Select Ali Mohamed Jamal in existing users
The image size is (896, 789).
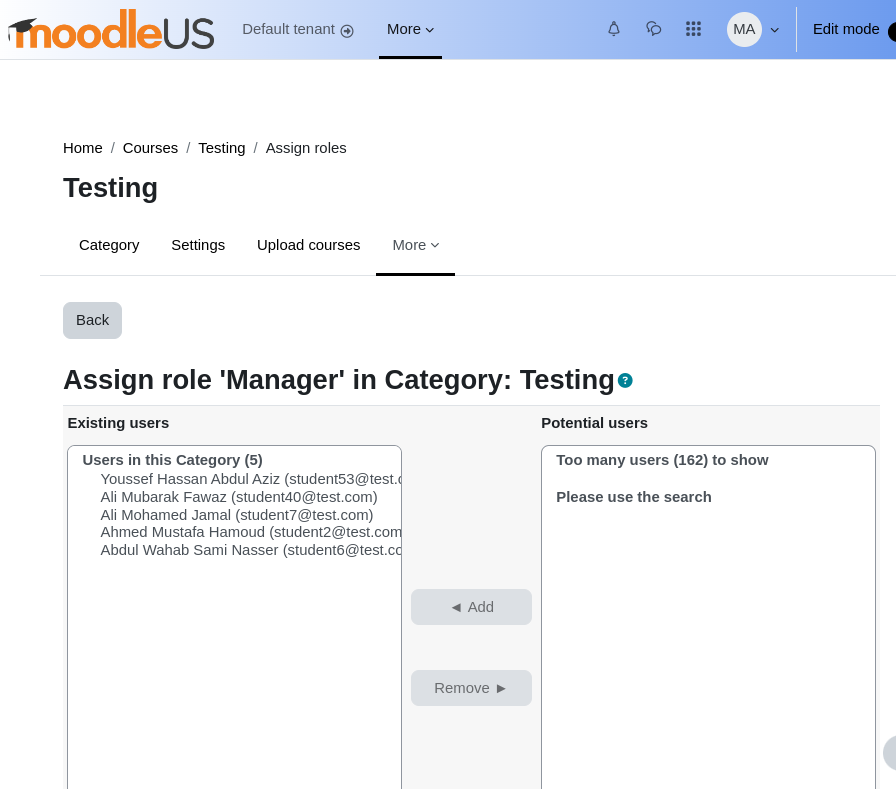coord(237,515)
